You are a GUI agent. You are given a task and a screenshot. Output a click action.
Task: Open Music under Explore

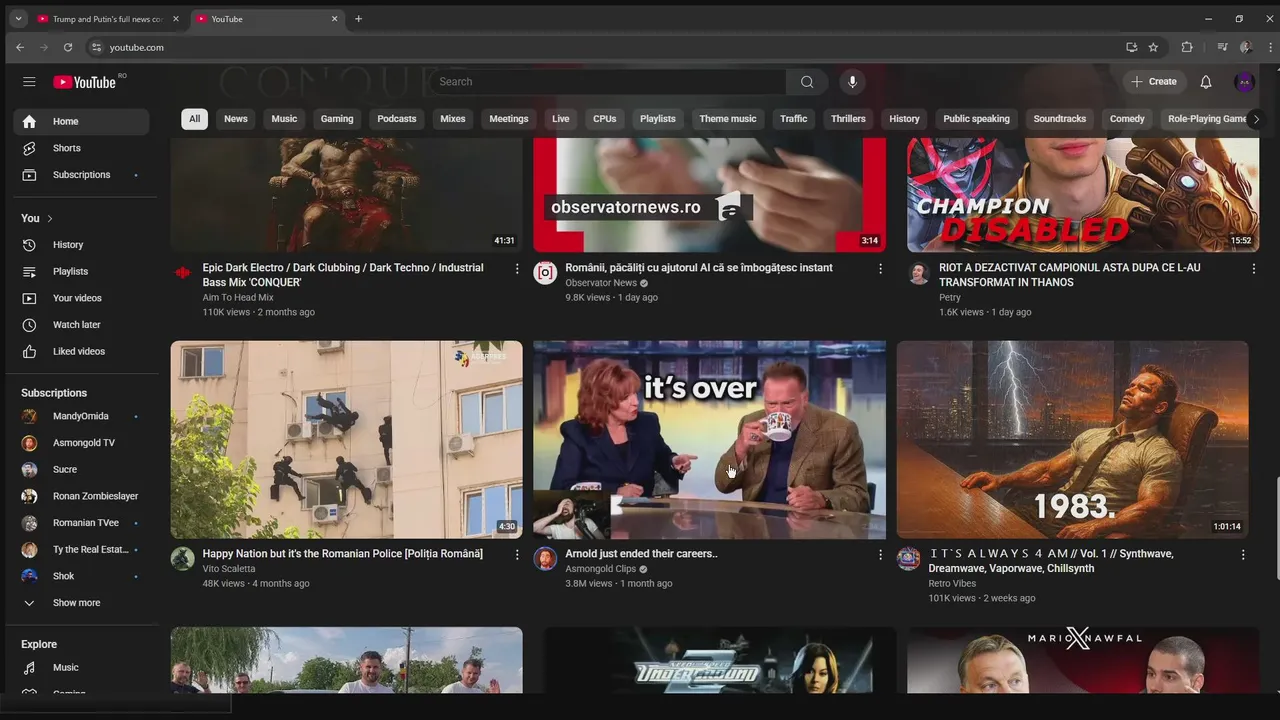[80, 668]
